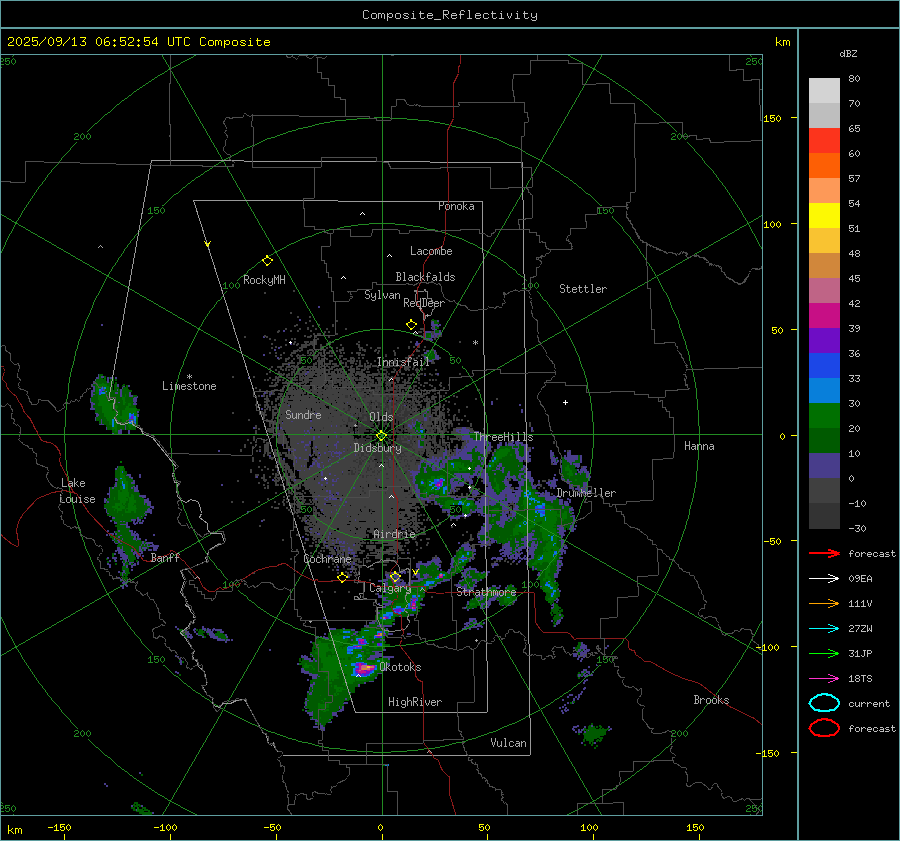
Task: Click the red forecast ellipse icon
Action: click(x=824, y=728)
